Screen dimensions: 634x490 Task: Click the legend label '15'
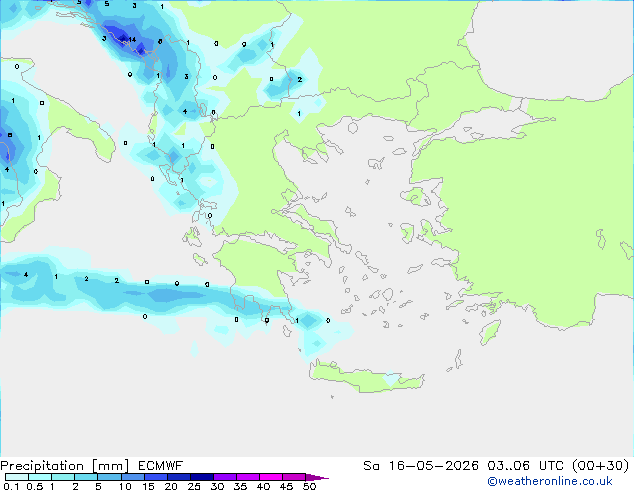pos(148,486)
